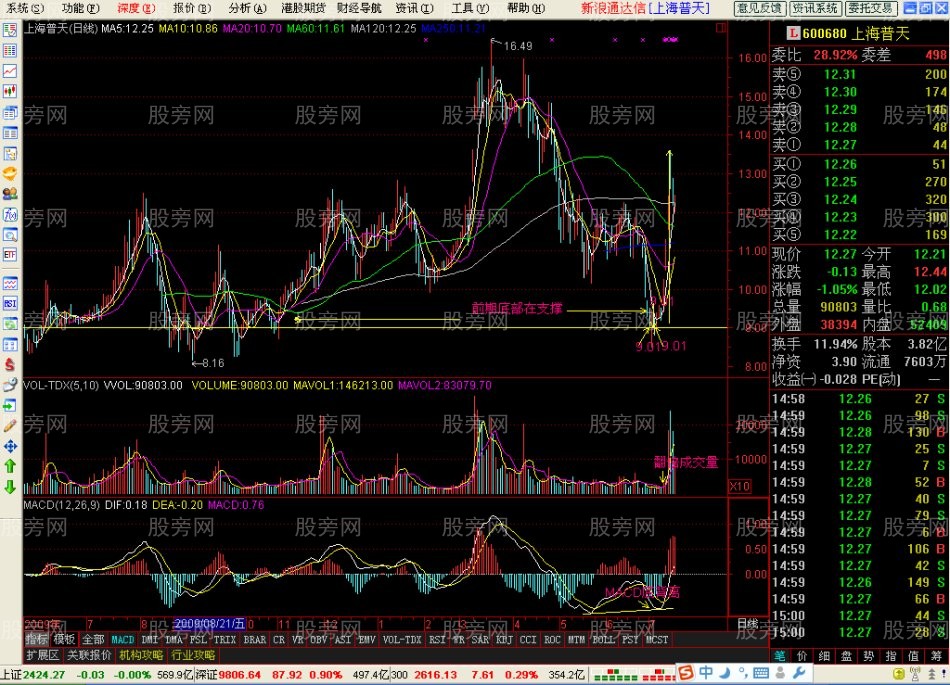Open the line chart icon in left toolbar
950x685 pixels.
coord(10,71)
